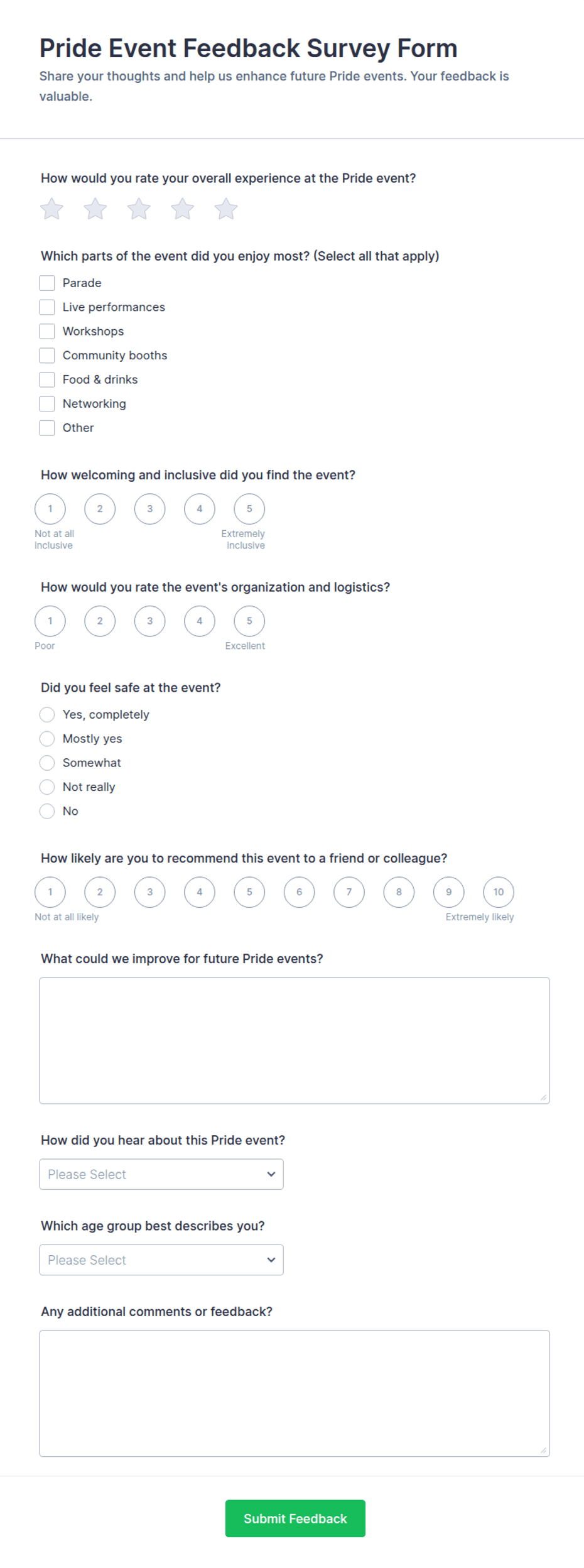This screenshot has width=584, height=1568.
Task: Select the Mostly yes safety option
Action: point(47,739)
